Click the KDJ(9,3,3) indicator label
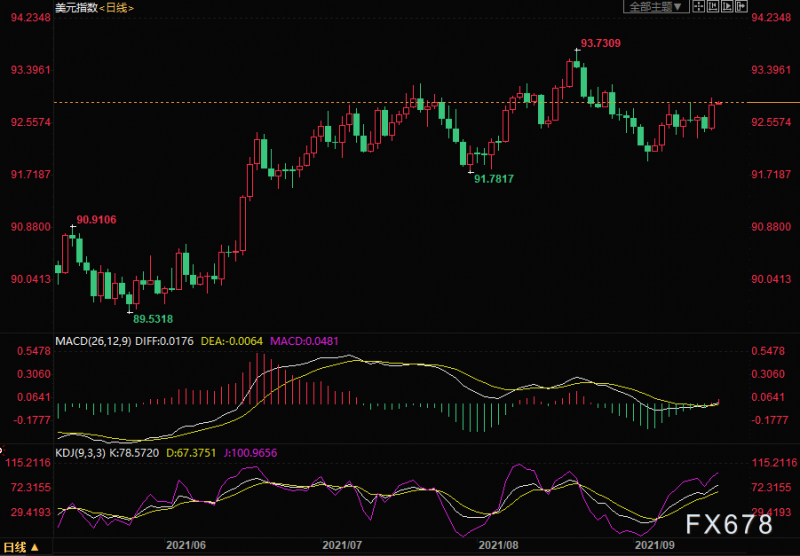The width and height of the screenshot is (800, 556). 80,453
